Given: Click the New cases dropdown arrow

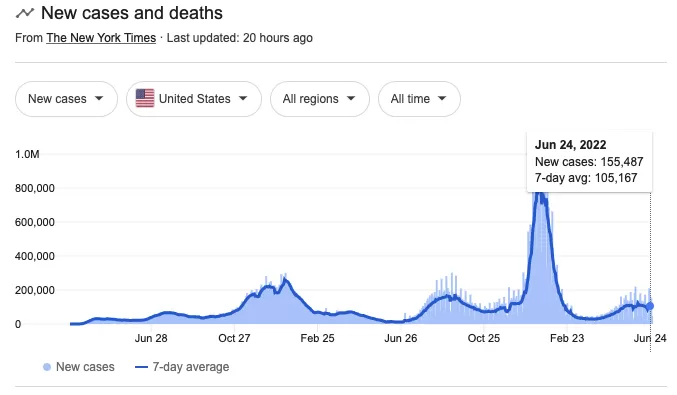Looking at the screenshot, I should (99, 98).
